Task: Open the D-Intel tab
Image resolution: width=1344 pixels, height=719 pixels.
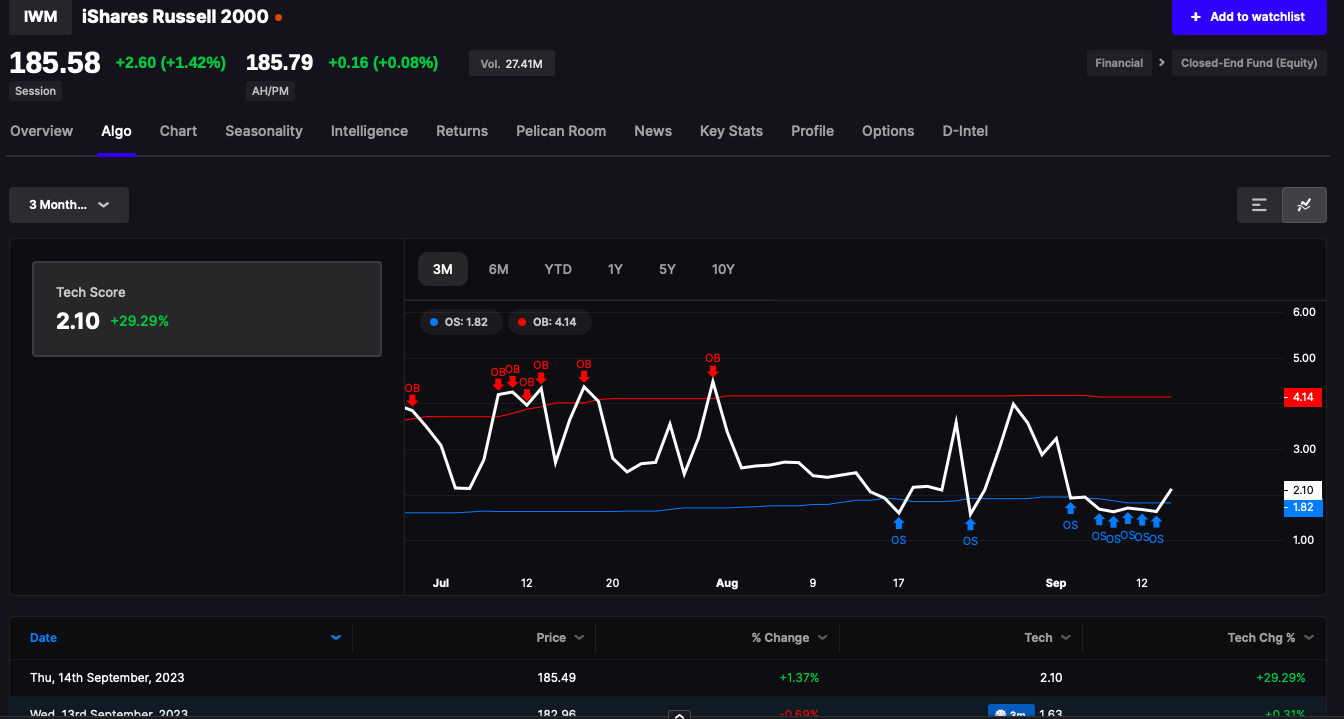Action: [x=965, y=131]
